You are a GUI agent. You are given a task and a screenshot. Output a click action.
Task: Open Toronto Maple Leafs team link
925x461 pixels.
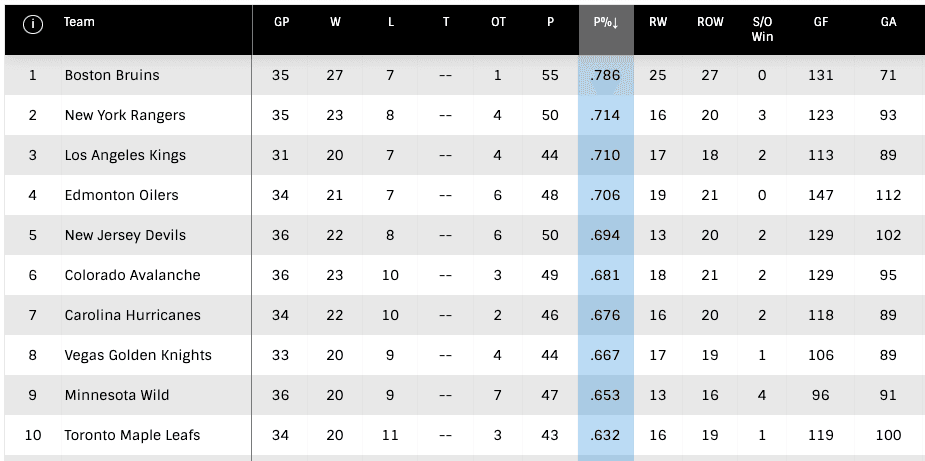coord(132,435)
